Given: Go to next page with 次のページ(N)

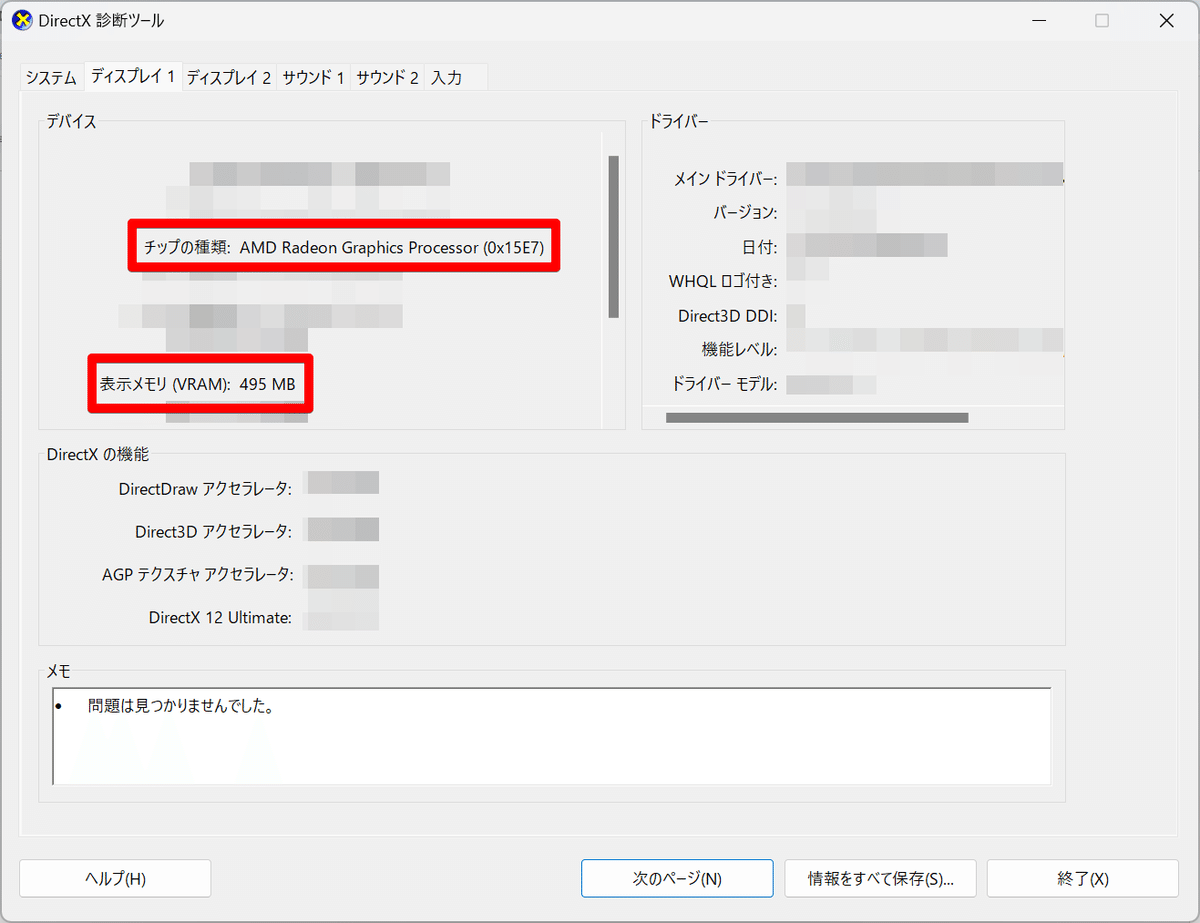Looking at the screenshot, I should 677,879.
